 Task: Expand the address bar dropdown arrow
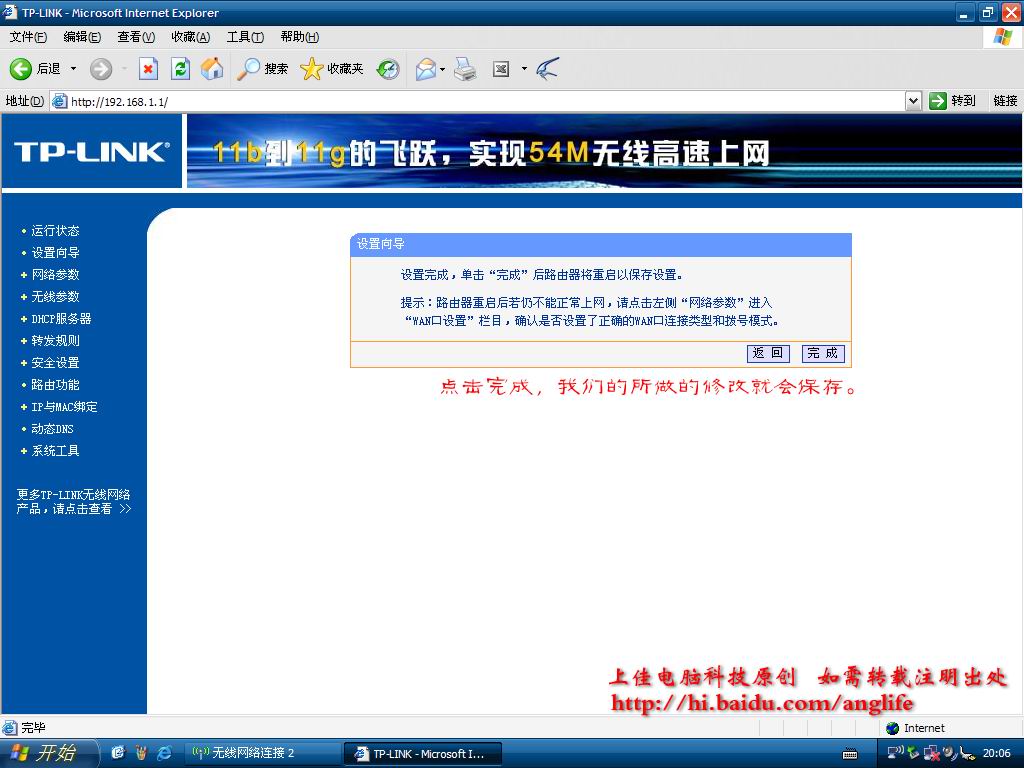tap(913, 101)
